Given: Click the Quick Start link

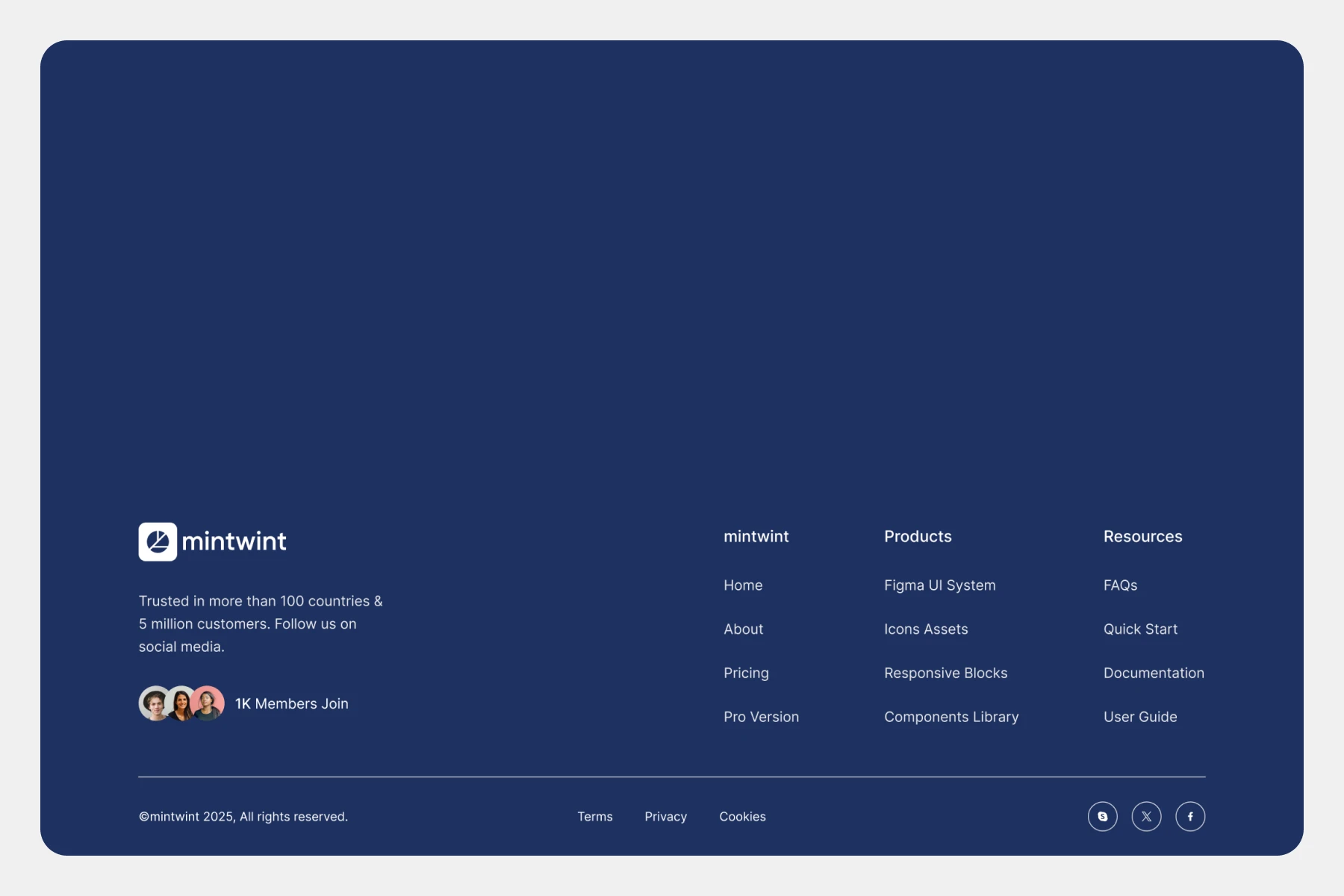Looking at the screenshot, I should pos(1140,629).
